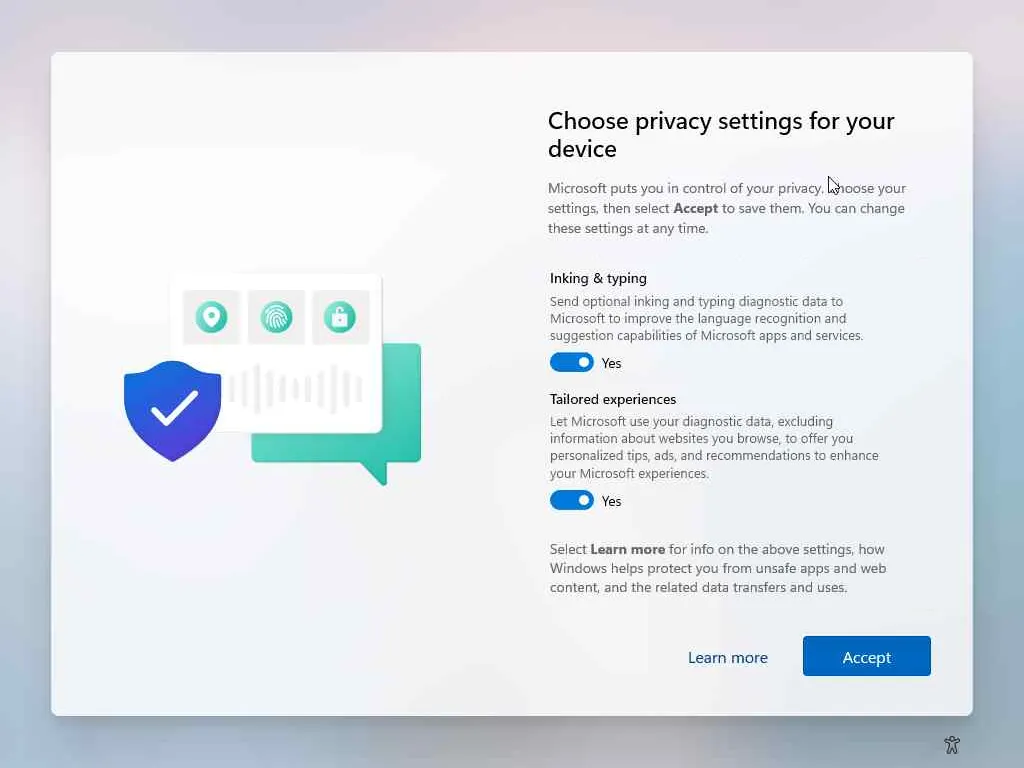Click bold Accept word in the intro paragraph

[696, 208]
